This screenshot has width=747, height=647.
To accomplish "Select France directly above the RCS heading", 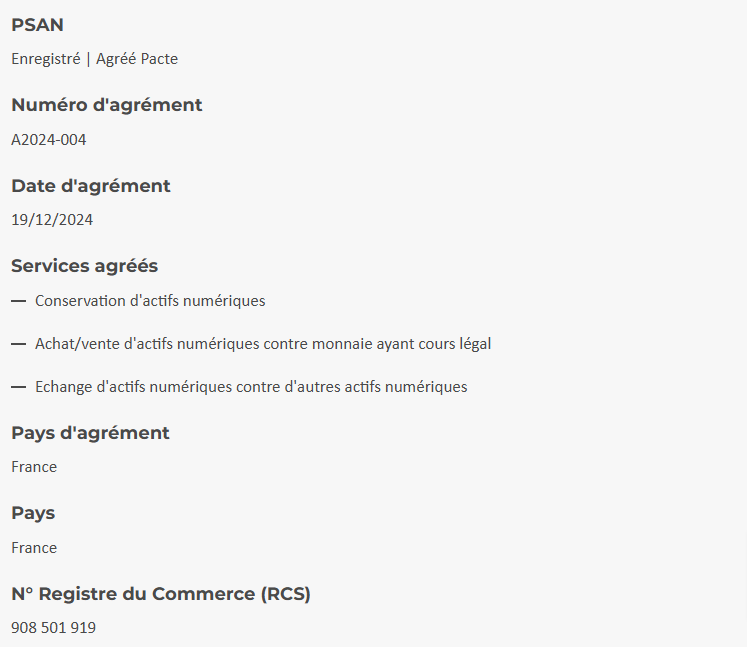I will (x=34, y=548).
